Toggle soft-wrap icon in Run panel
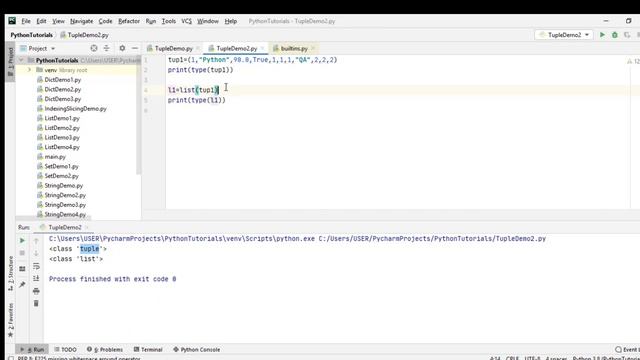This screenshot has width=640, height=360. tap(36, 266)
